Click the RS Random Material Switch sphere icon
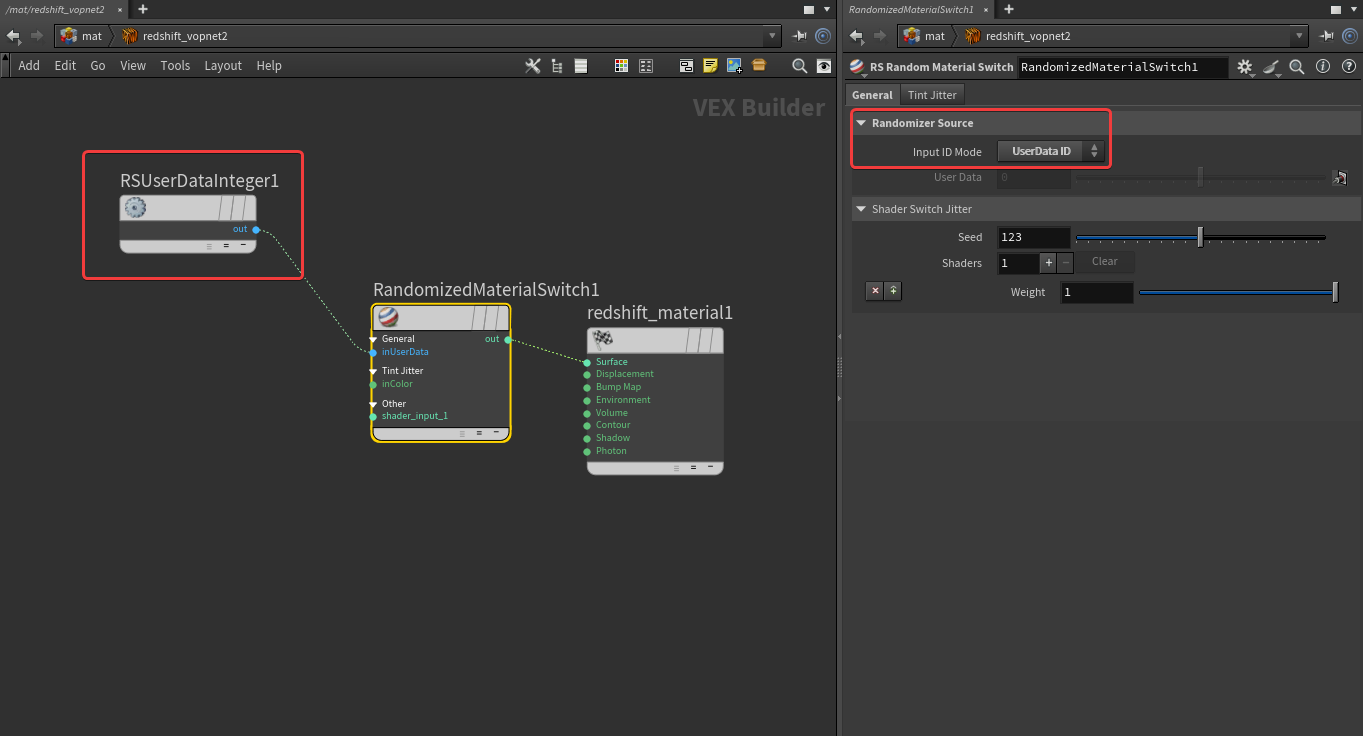Viewport: 1363px width, 736px height. coord(858,67)
